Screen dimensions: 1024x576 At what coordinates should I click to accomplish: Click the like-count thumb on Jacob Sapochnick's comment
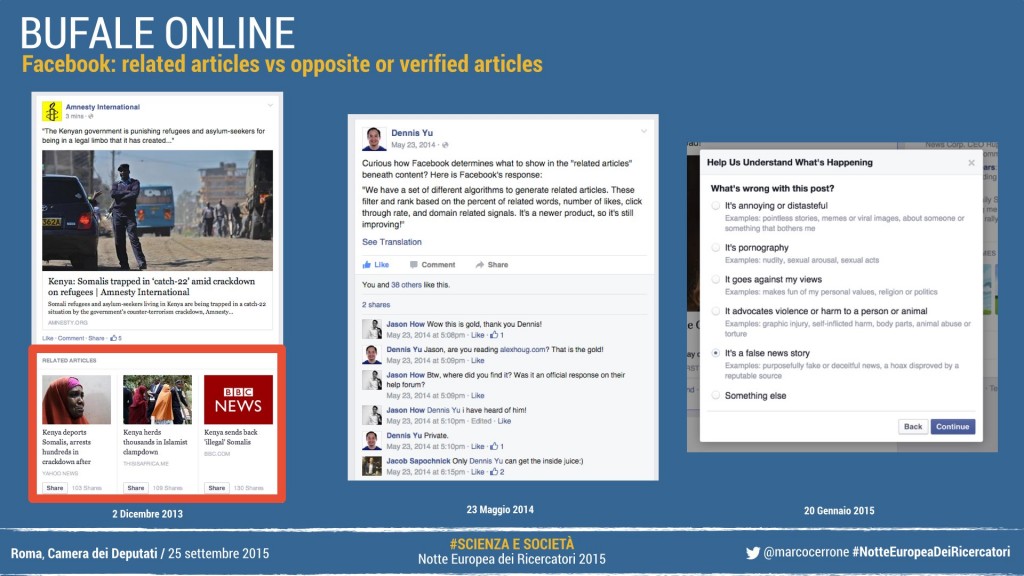(494, 472)
